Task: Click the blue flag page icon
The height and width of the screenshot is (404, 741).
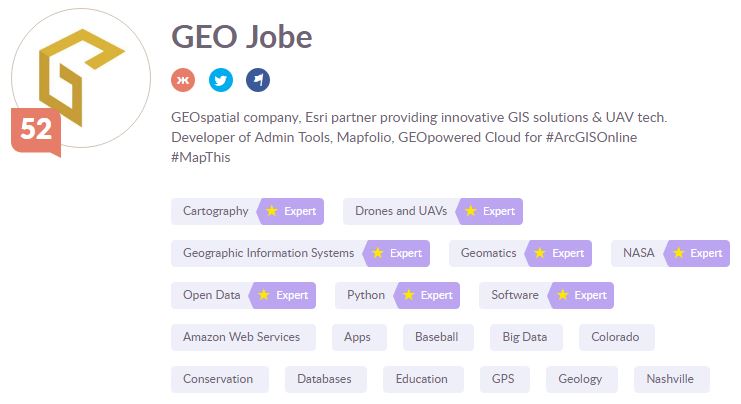Action: [258, 80]
